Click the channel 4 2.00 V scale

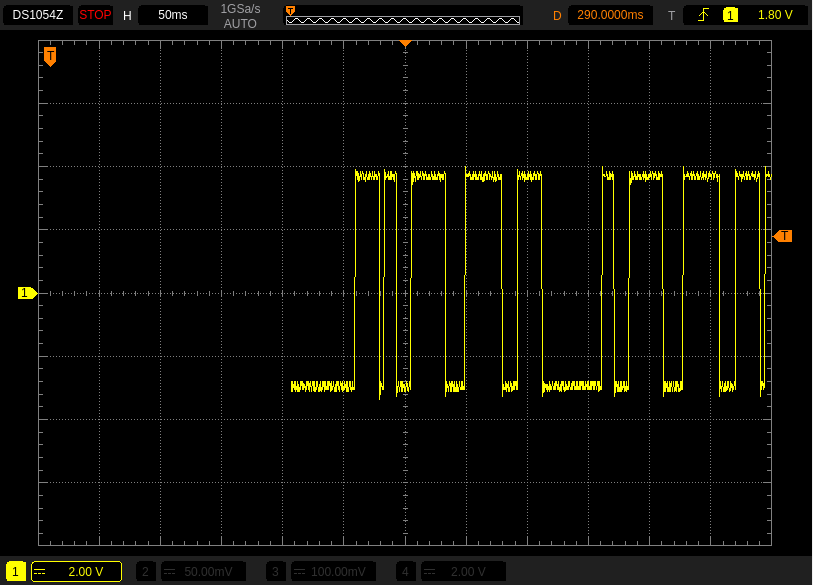[468, 572]
